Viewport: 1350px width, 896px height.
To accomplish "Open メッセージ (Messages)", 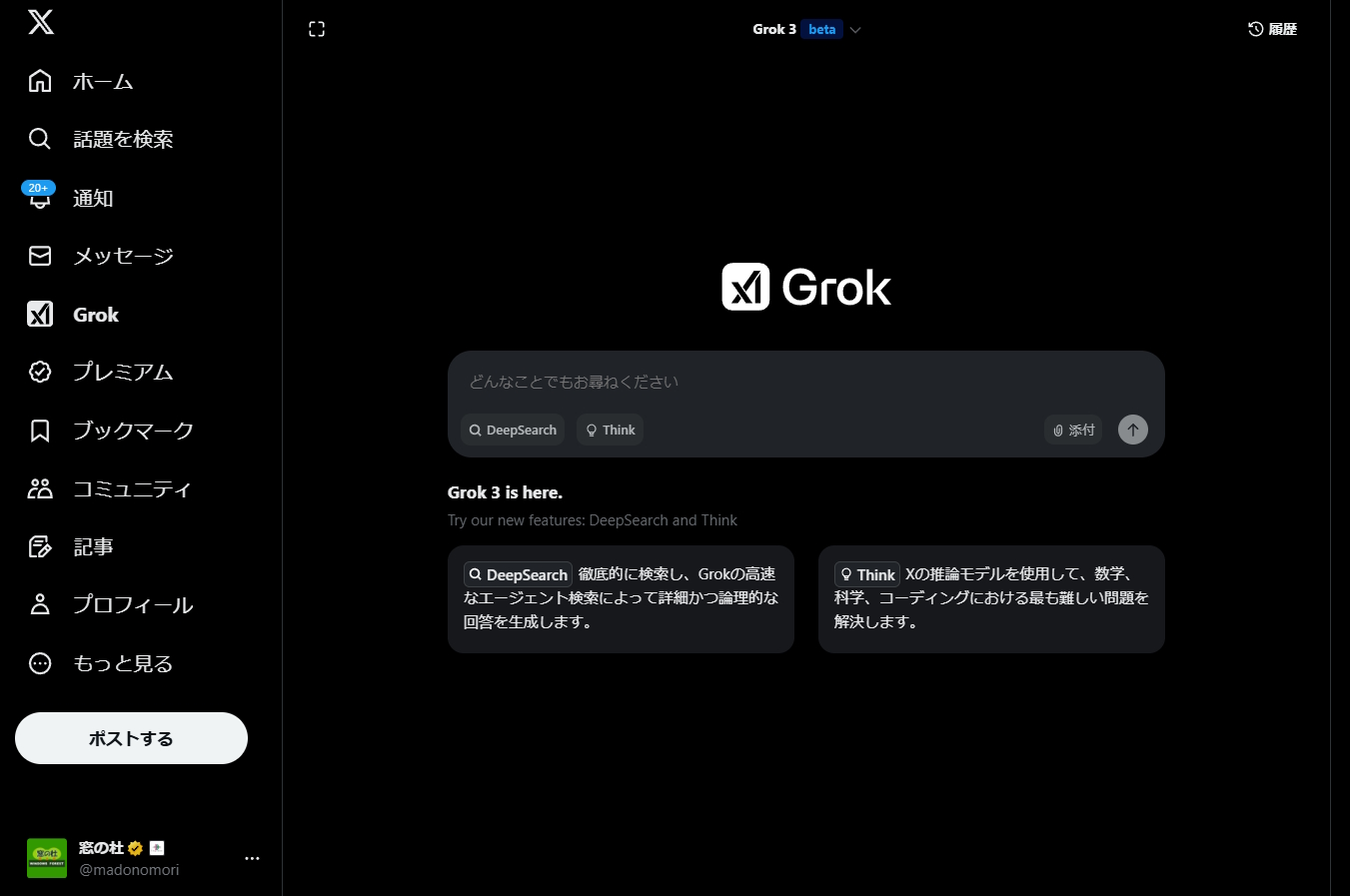I will [x=123, y=256].
